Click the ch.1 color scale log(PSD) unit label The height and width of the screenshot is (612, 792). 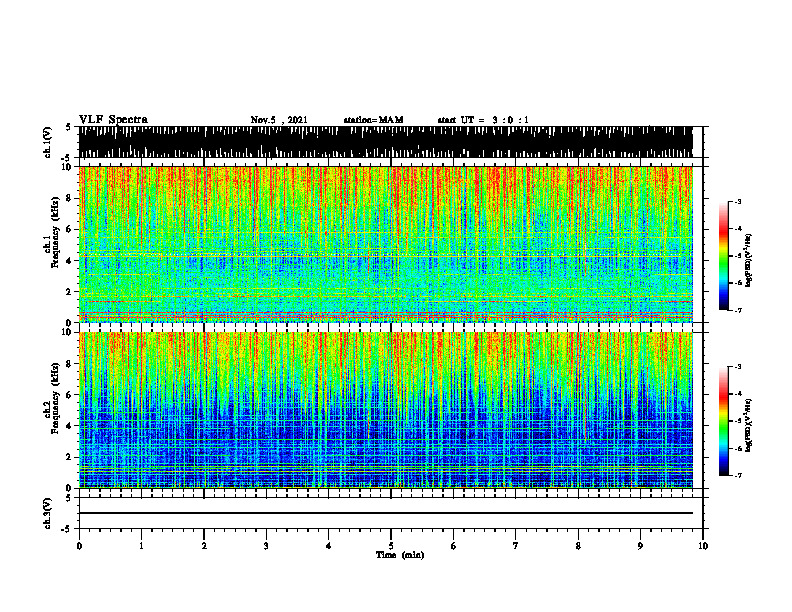tap(749, 261)
